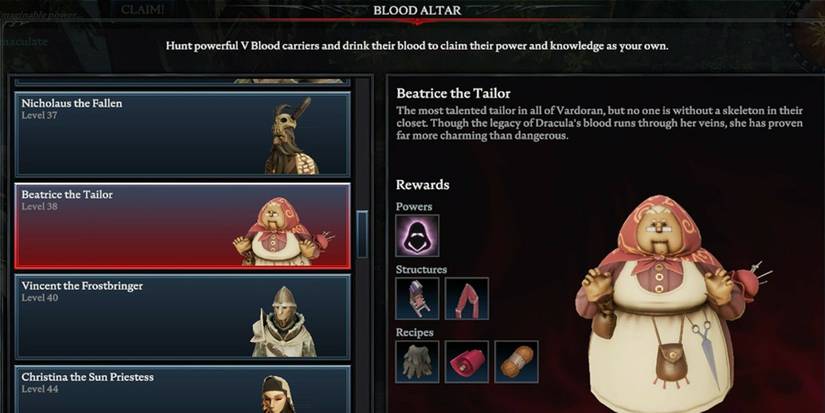Image resolution: width=825 pixels, height=413 pixels.
Task: Click the boss list scrollbar handle
Action: [362, 234]
